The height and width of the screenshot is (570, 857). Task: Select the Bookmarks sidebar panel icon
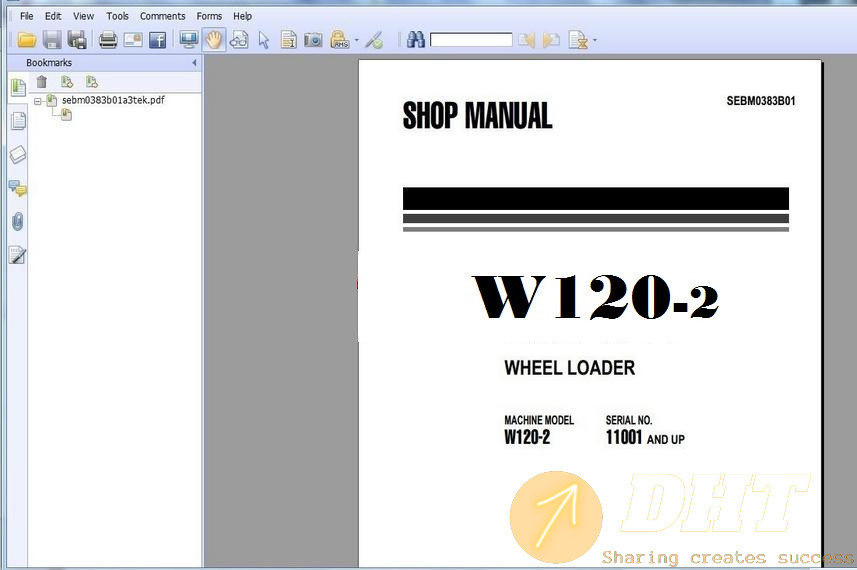pyautogui.click(x=18, y=87)
